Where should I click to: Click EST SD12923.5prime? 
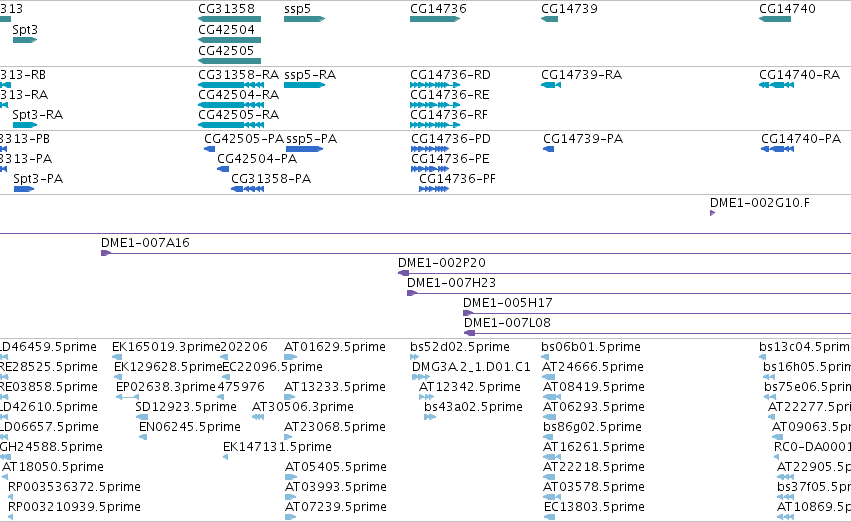[186, 408]
